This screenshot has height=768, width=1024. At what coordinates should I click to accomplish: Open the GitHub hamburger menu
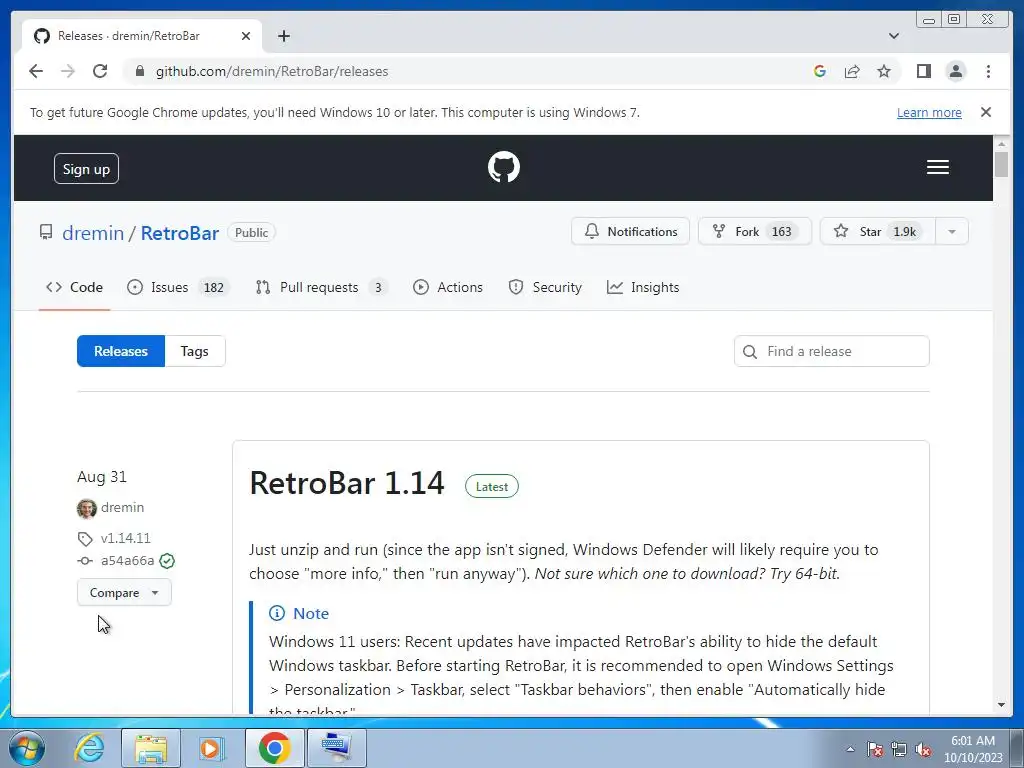point(937,167)
